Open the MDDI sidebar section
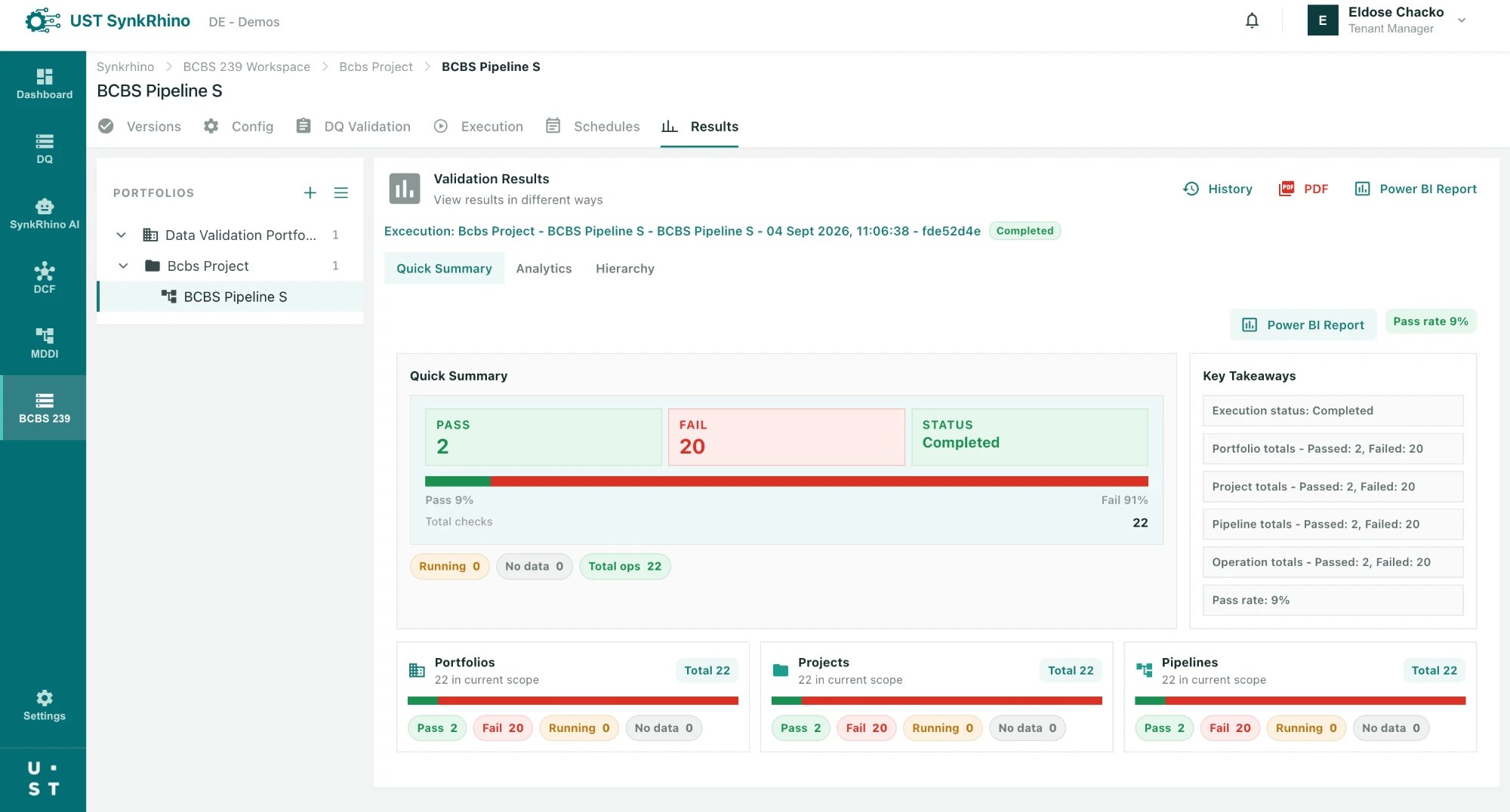 44,343
